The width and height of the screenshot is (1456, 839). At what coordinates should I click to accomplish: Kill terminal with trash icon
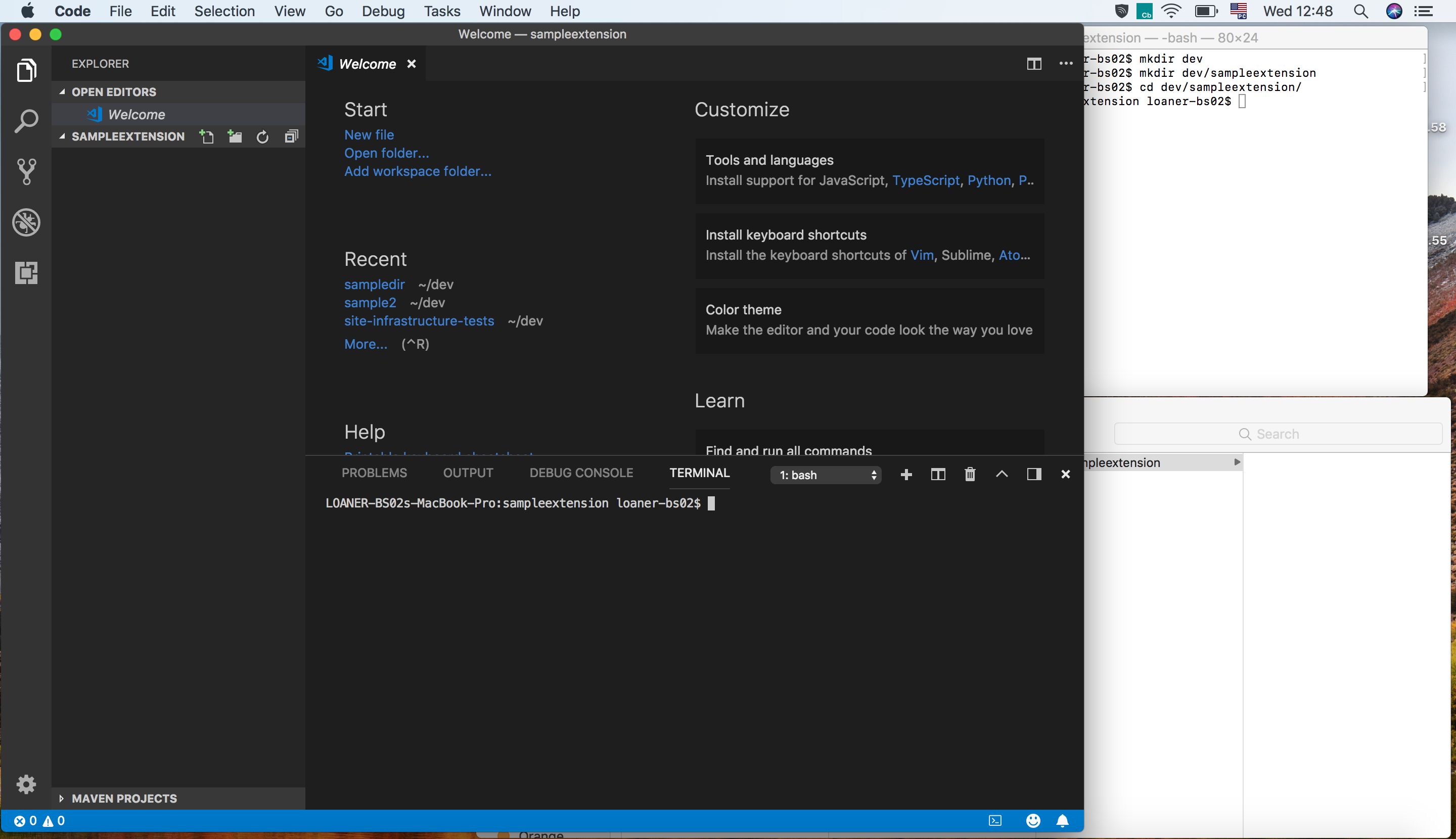(970, 474)
